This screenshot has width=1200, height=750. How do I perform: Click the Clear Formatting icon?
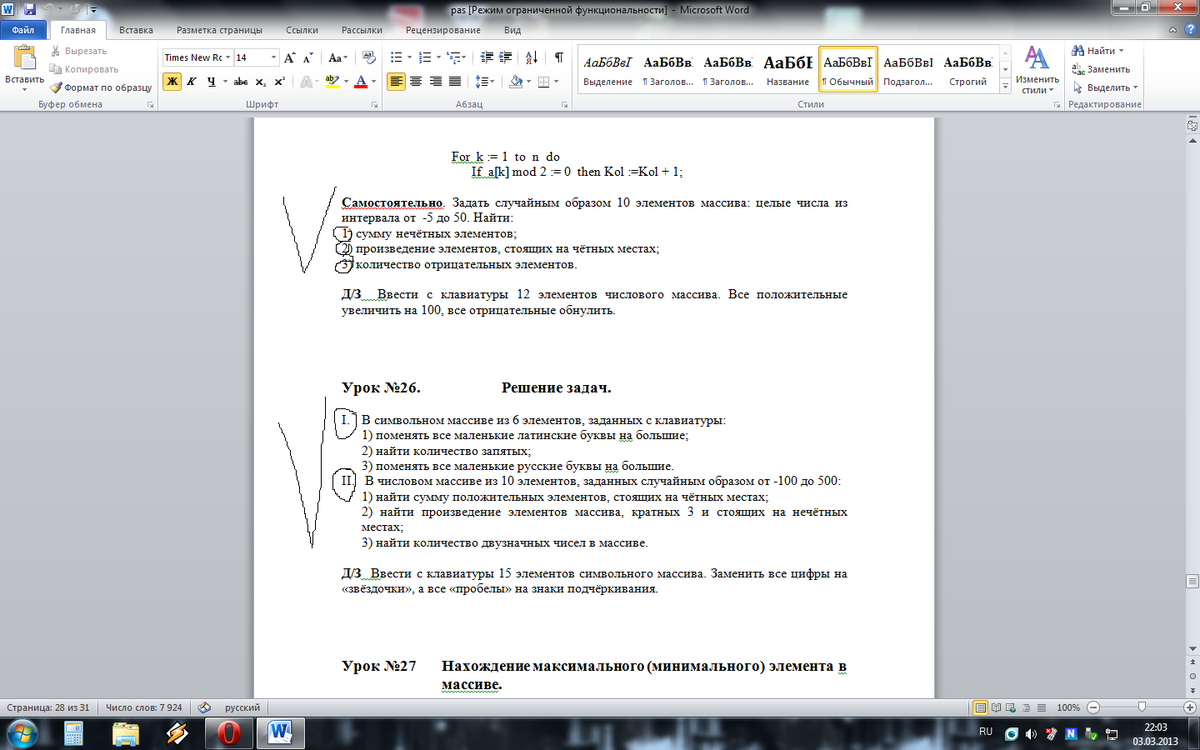pos(368,58)
